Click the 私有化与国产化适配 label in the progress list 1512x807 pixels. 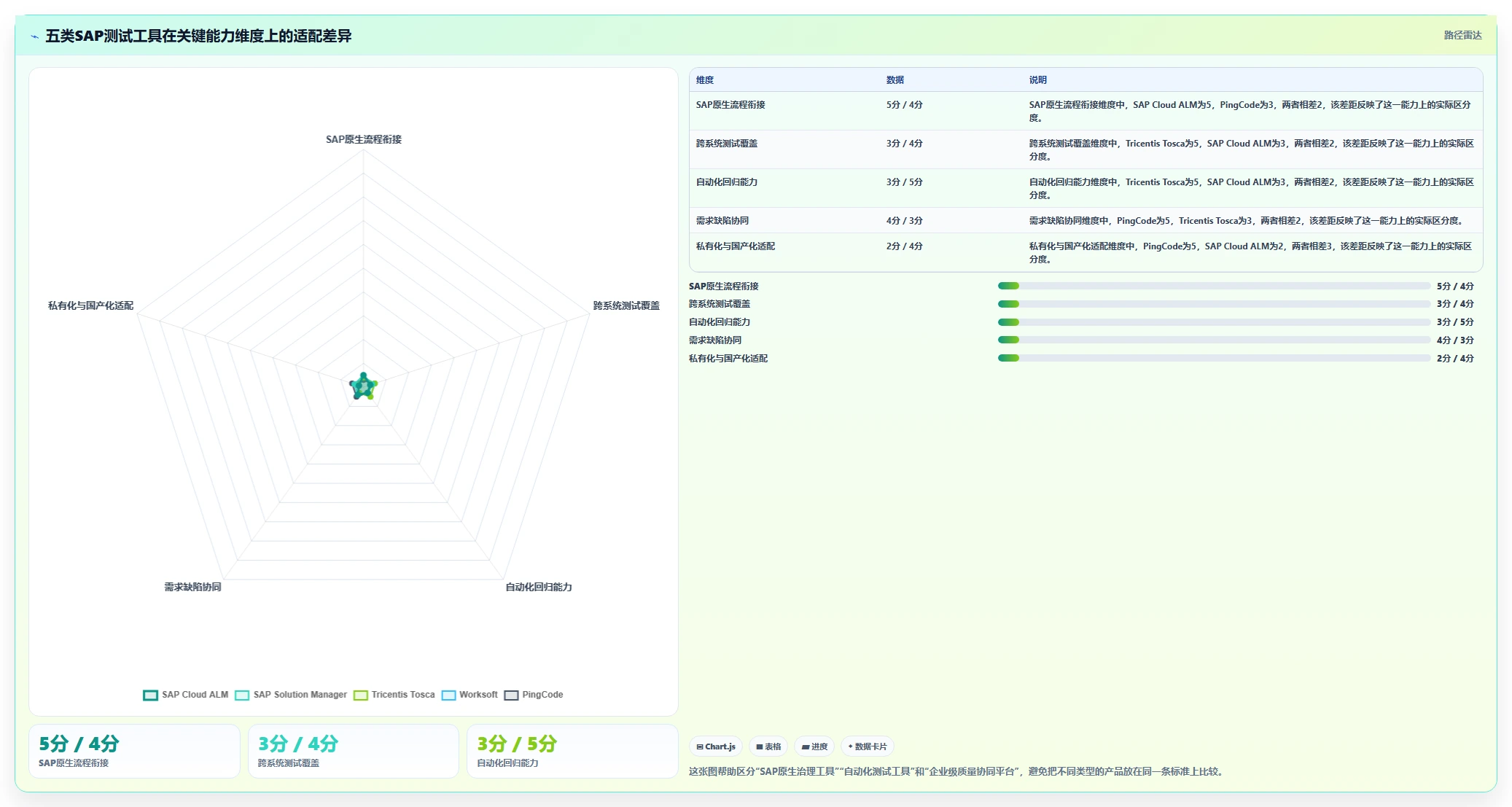point(728,359)
